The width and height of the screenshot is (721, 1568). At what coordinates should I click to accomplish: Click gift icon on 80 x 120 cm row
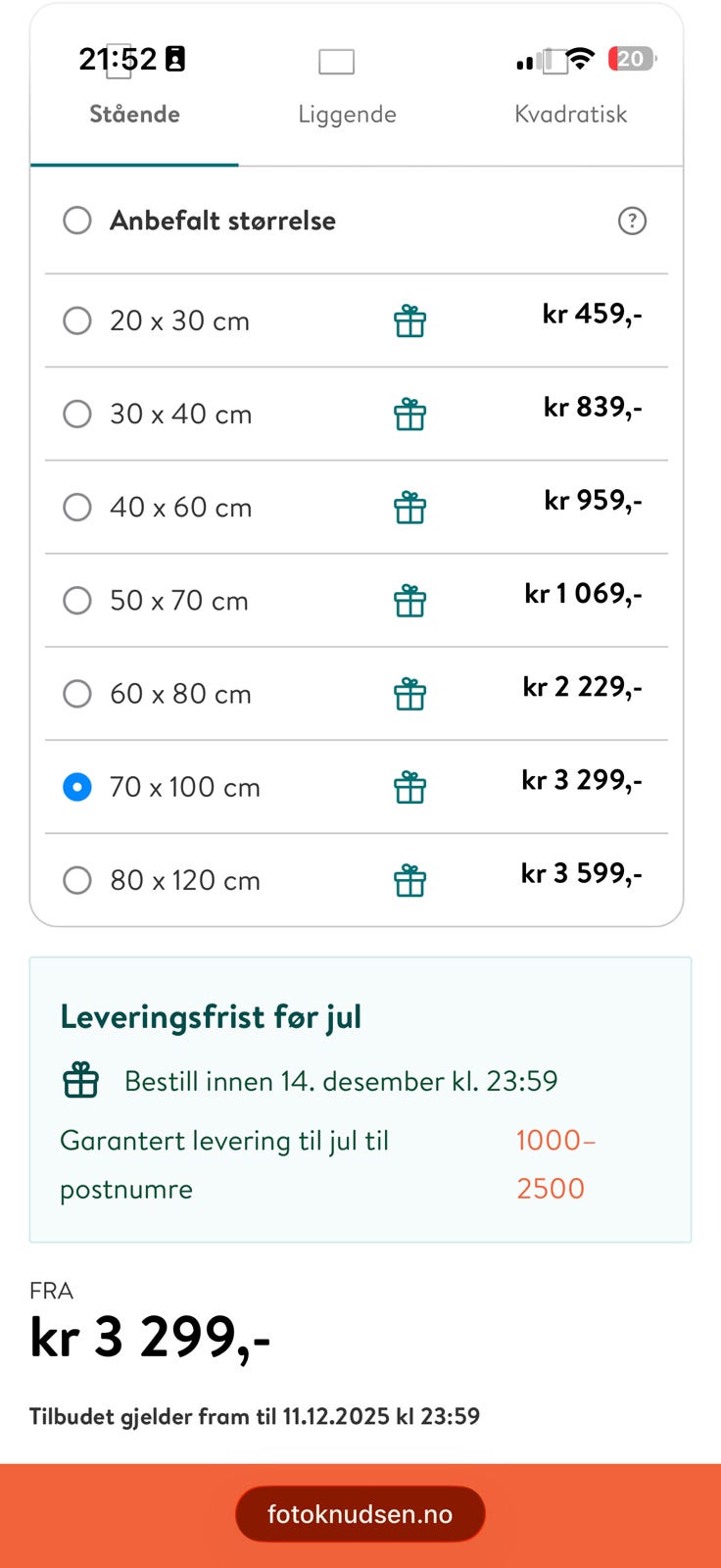click(x=409, y=880)
